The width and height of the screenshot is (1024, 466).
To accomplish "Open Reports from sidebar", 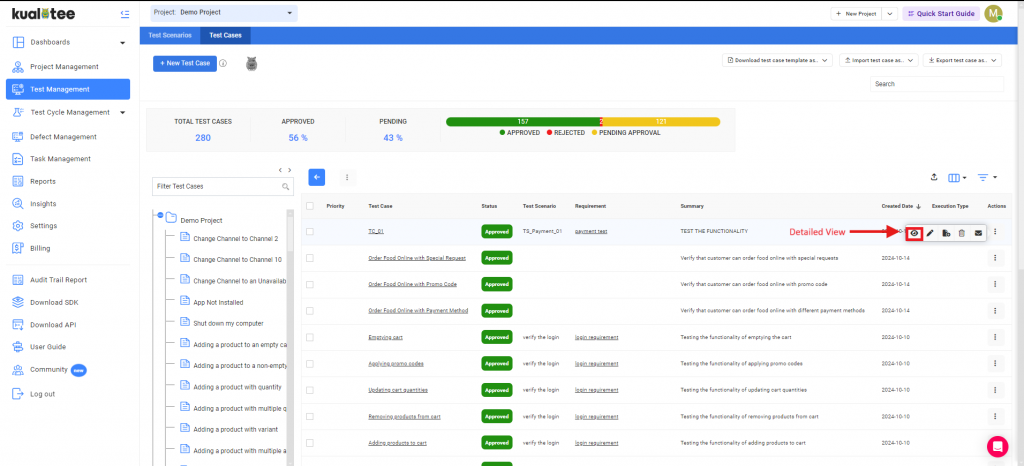I will tap(42, 181).
